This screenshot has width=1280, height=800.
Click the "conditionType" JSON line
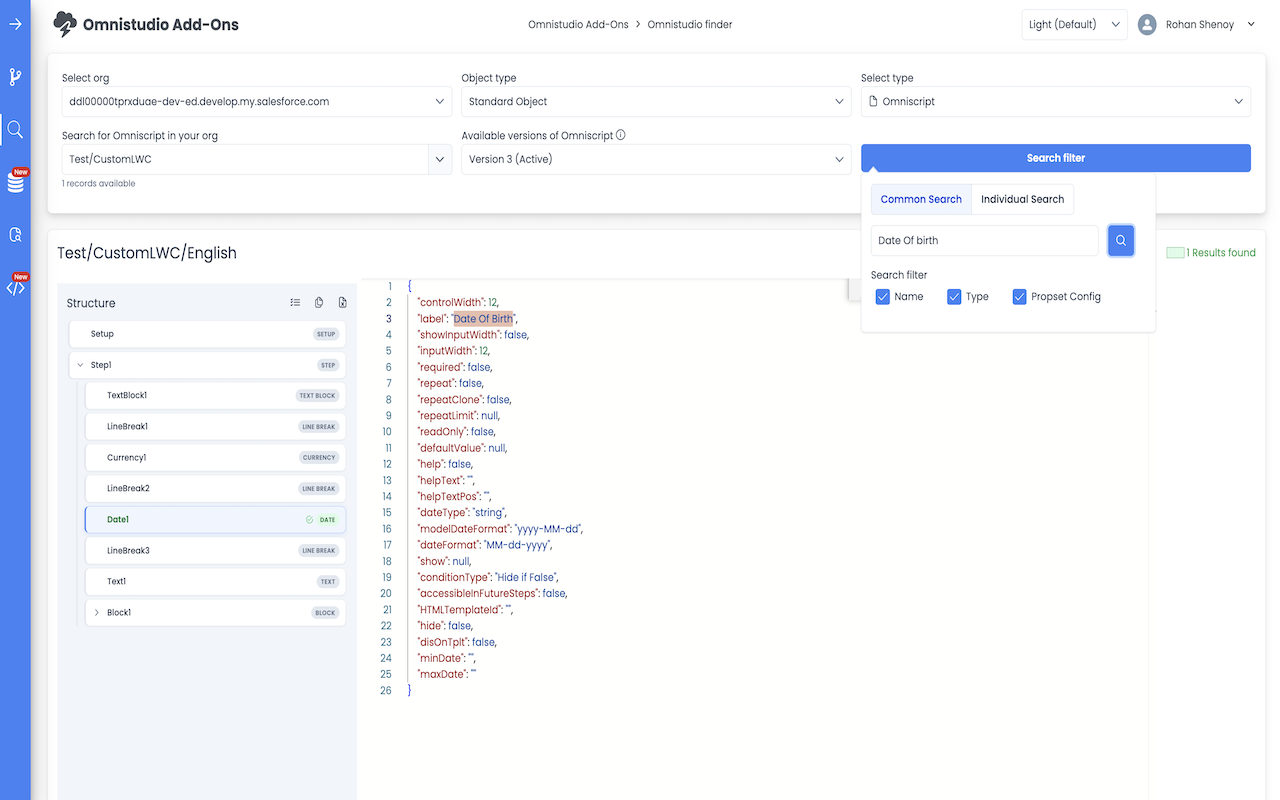pos(488,577)
